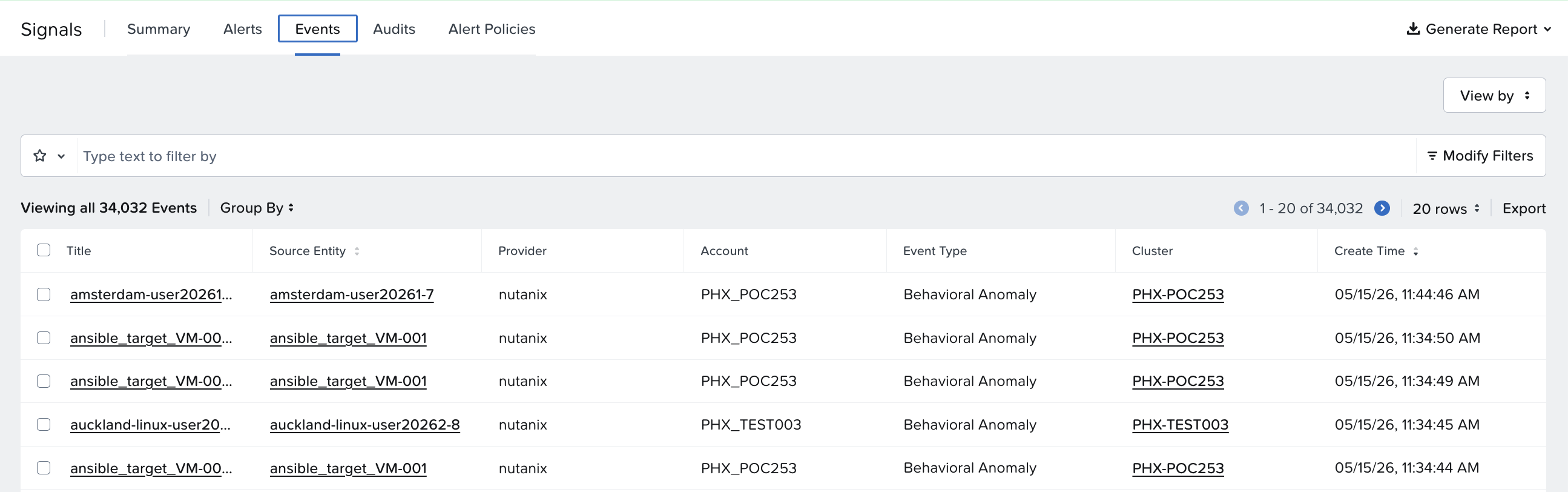
Task: Select the Events tab
Action: coord(318,28)
